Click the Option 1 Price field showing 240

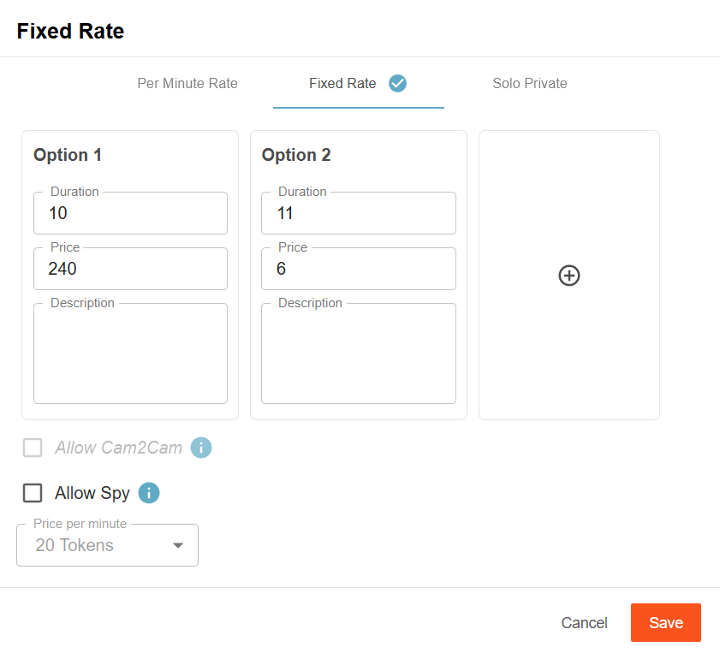(x=130, y=269)
